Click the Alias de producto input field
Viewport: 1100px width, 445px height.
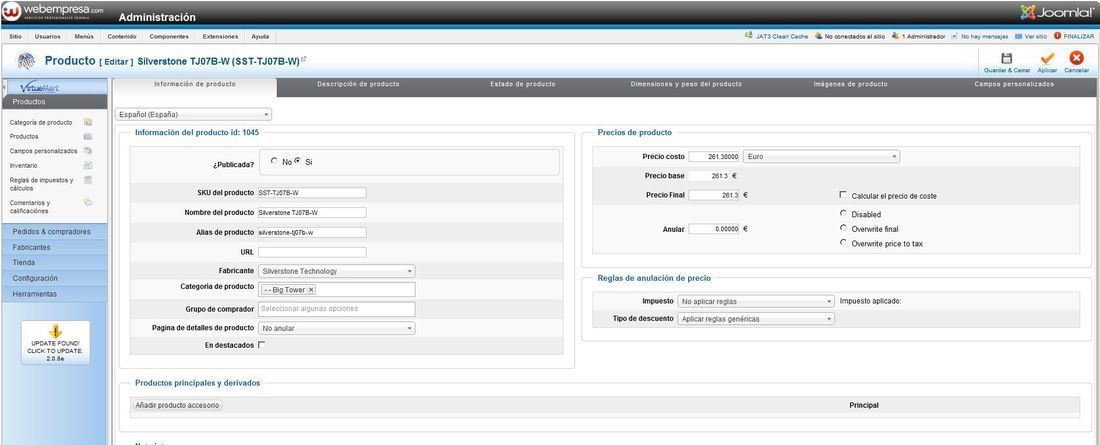pyautogui.click(x=312, y=232)
